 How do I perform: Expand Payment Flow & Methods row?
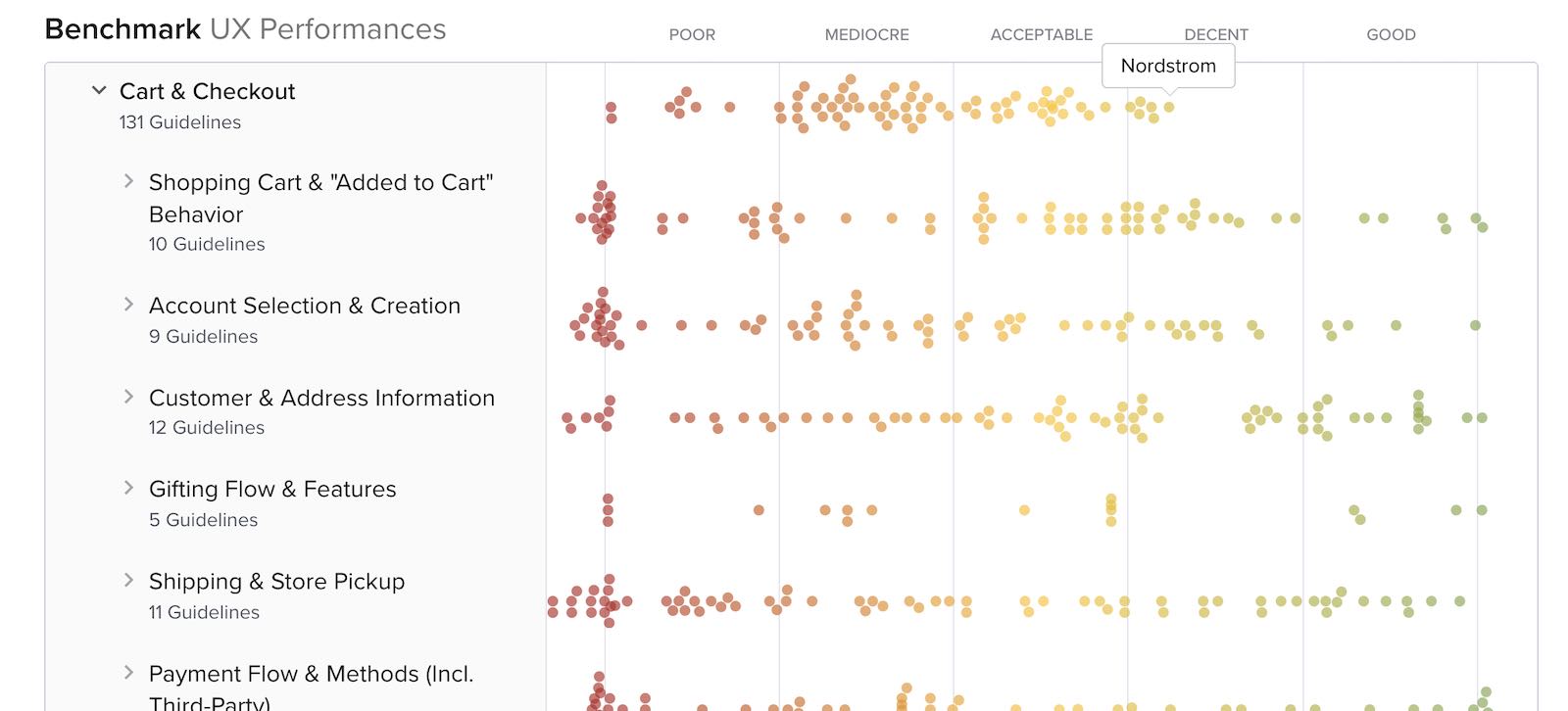(x=128, y=673)
